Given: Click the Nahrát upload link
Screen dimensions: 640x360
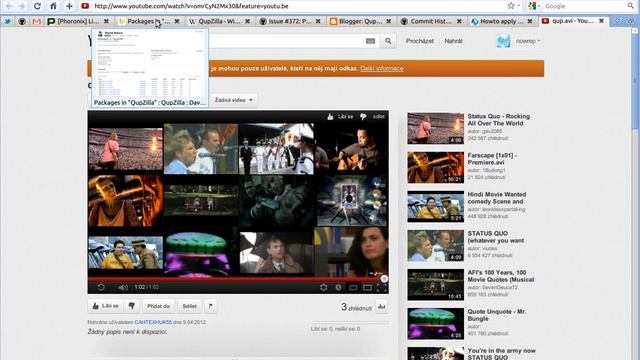Looking at the screenshot, I should (453, 41).
